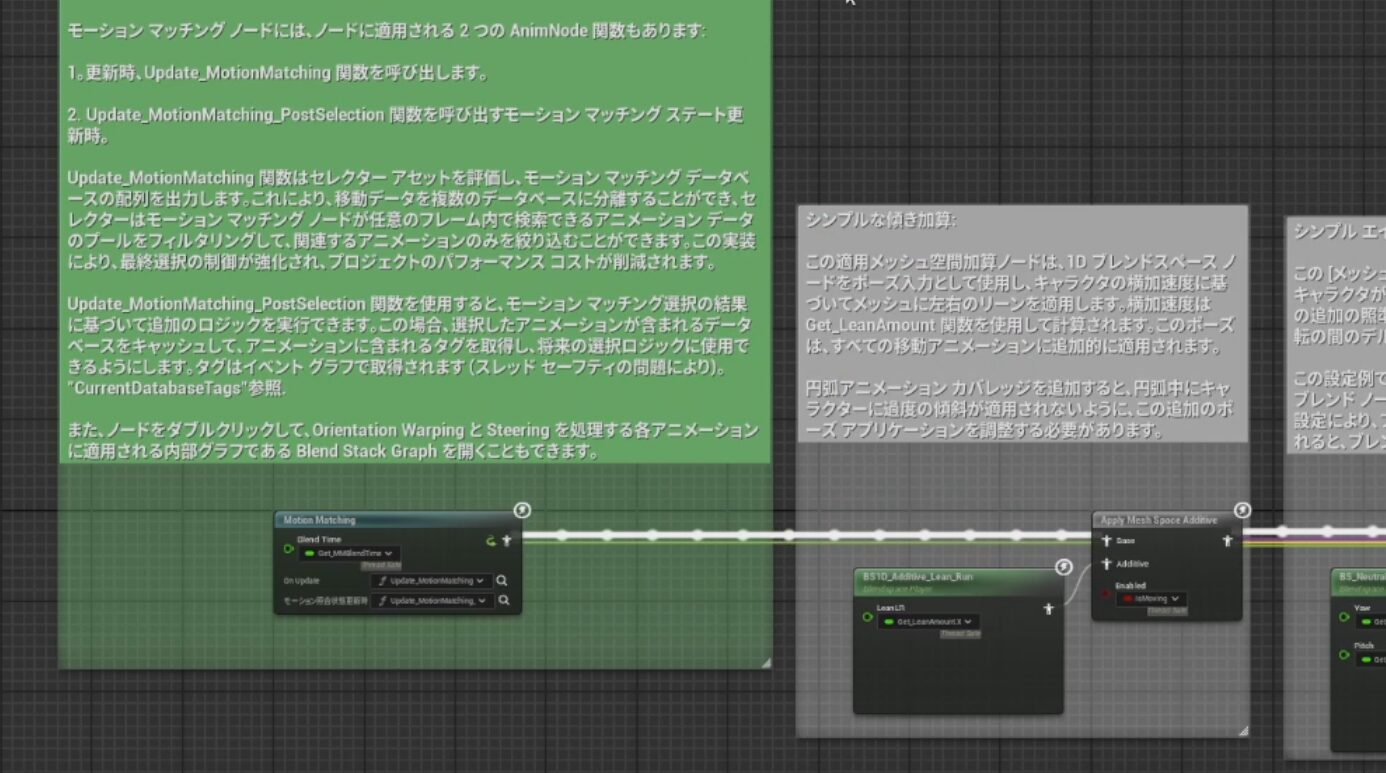Image resolution: width=1386 pixels, height=773 pixels.
Task: Click the circular arrow badge above Motion Matching node
Action: pyautogui.click(x=522, y=510)
